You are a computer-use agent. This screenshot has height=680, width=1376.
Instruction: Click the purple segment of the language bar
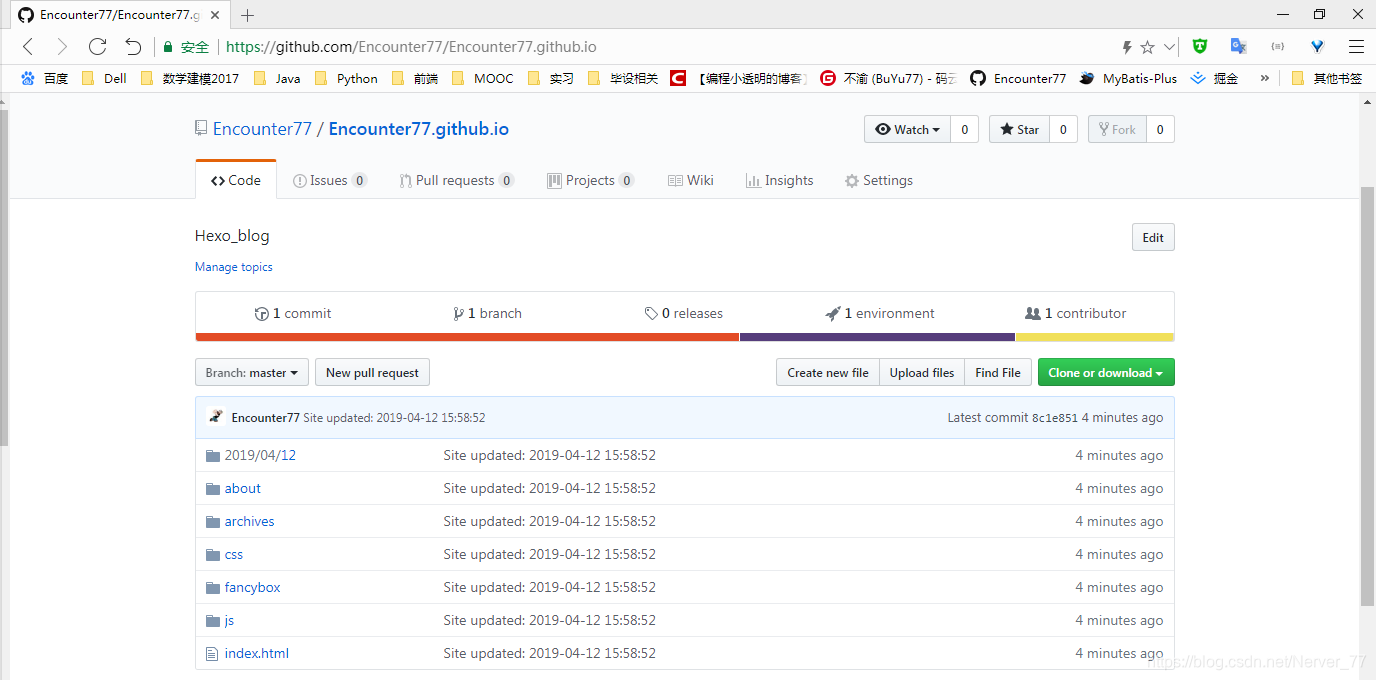tap(877, 337)
